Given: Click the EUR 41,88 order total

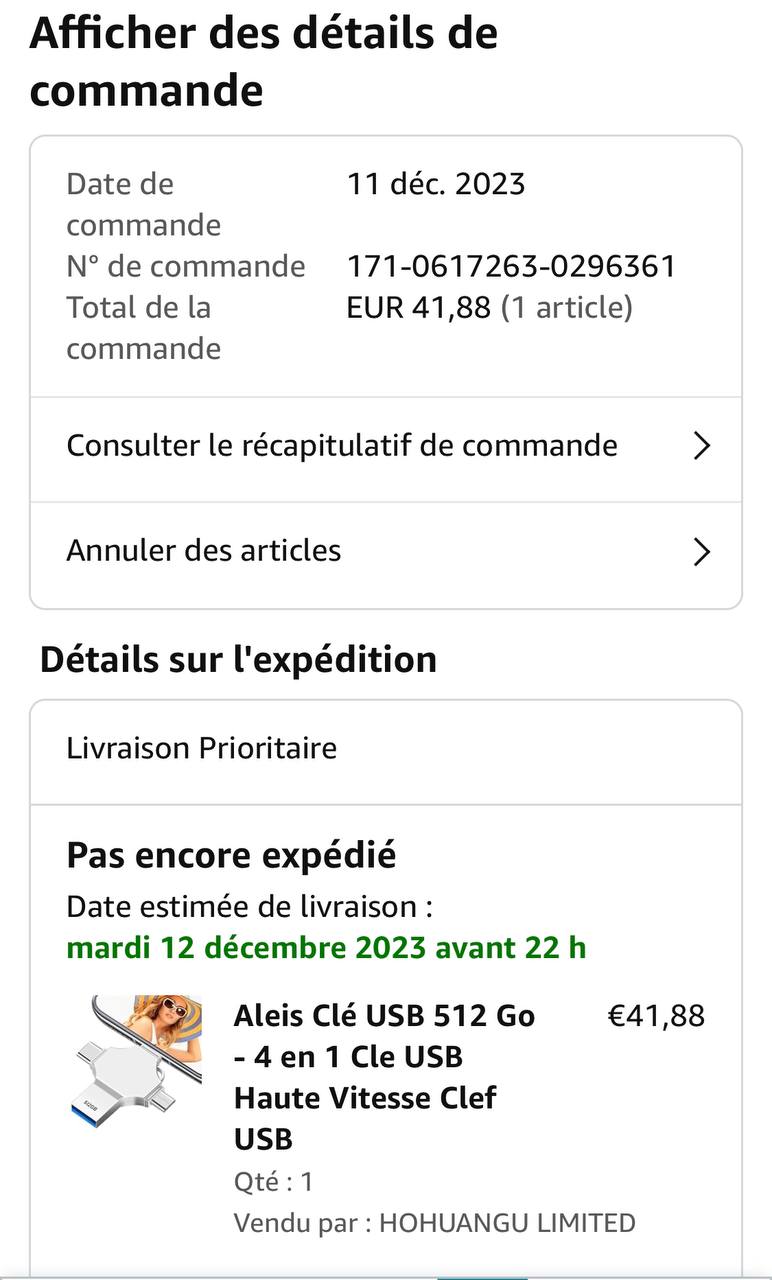Looking at the screenshot, I should [418, 308].
